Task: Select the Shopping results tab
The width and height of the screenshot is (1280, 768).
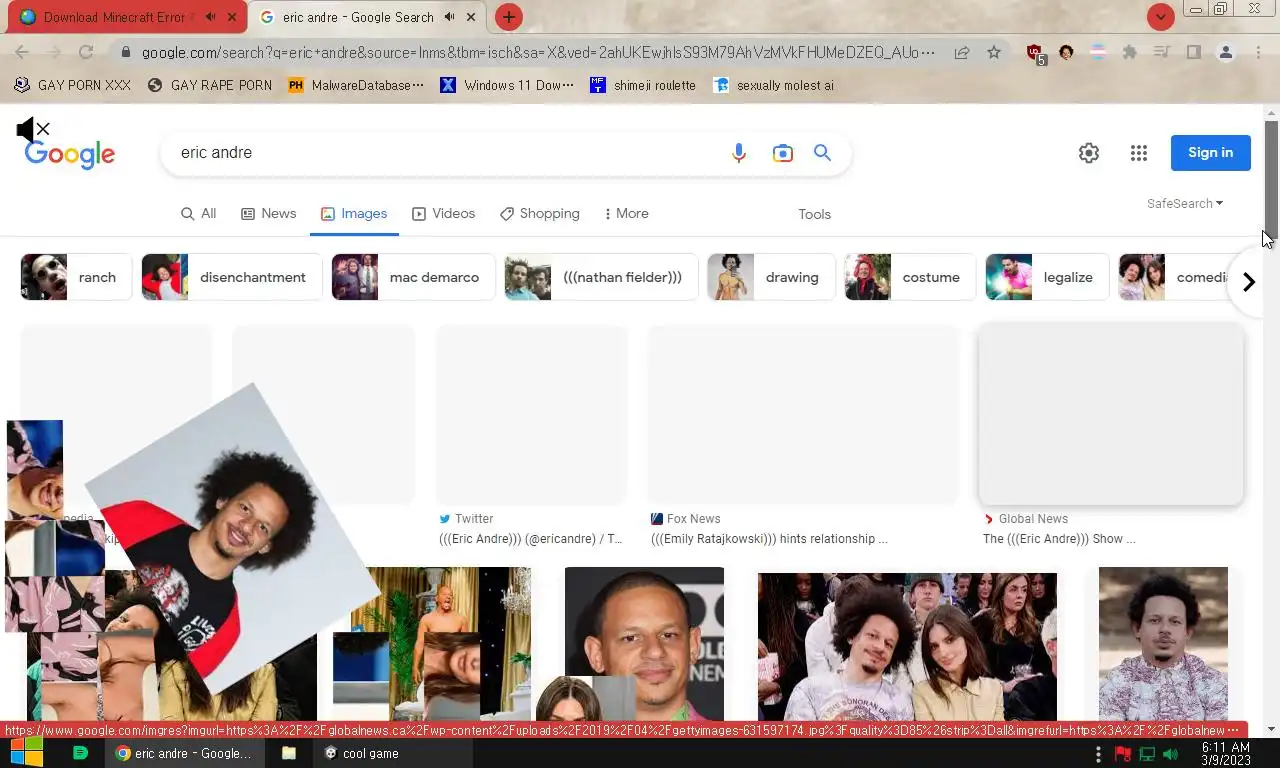Action: pos(539,213)
